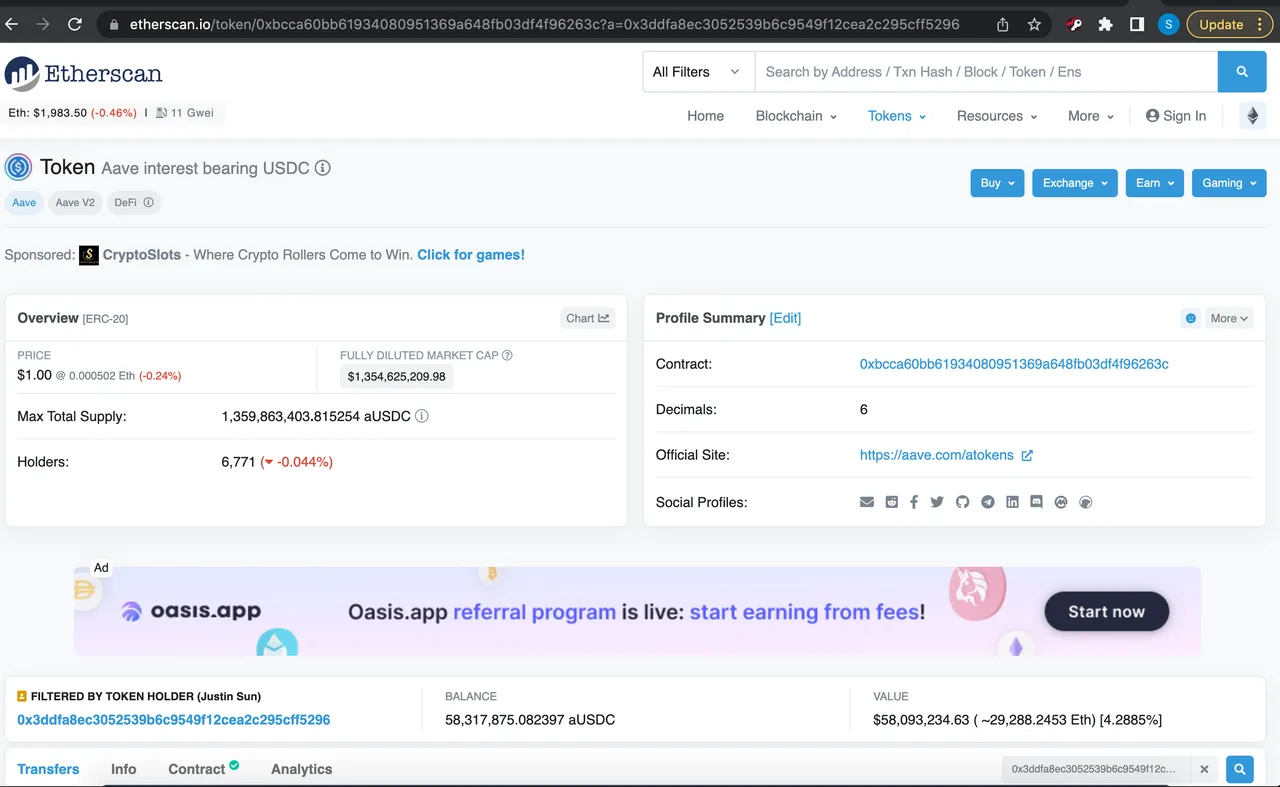Click the browser back arrow
The image size is (1280, 787).
tap(12, 24)
